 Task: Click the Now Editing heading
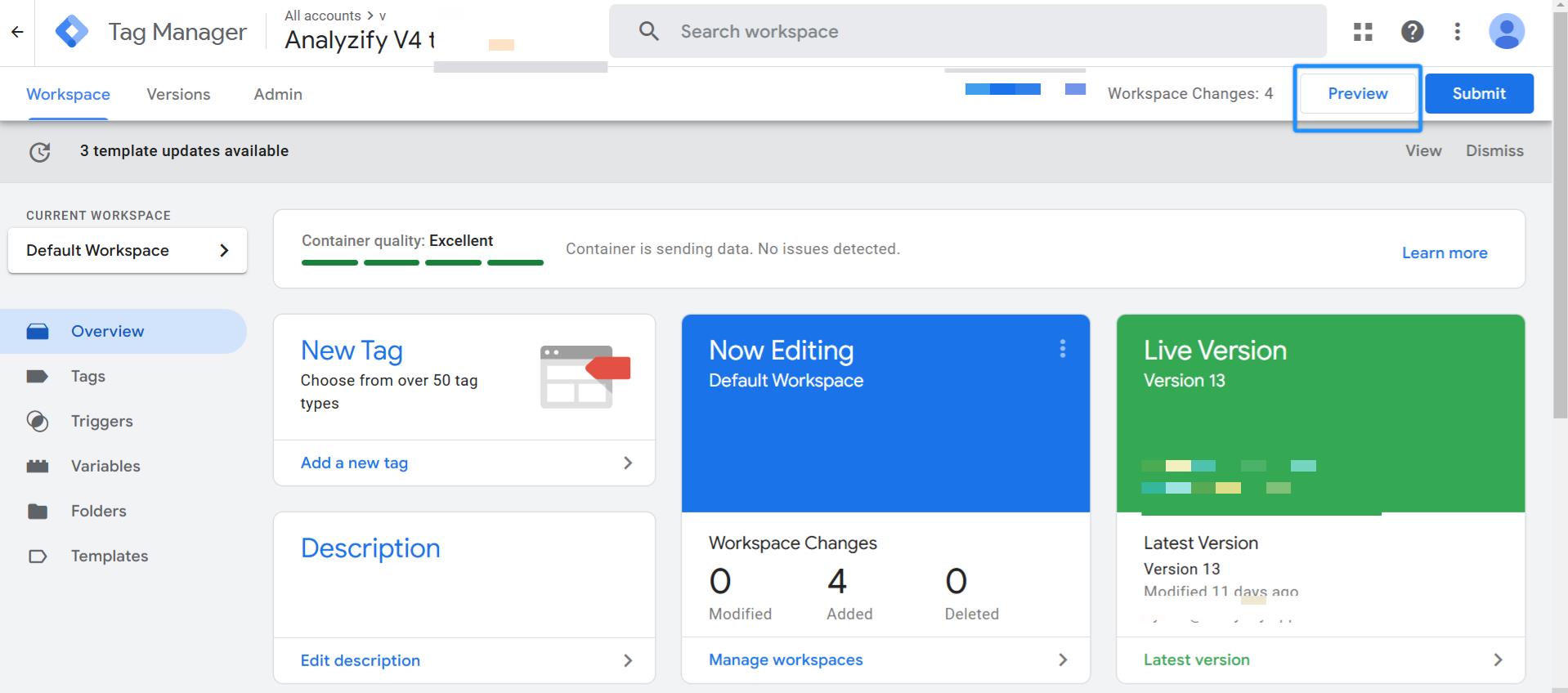[x=781, y=351]
